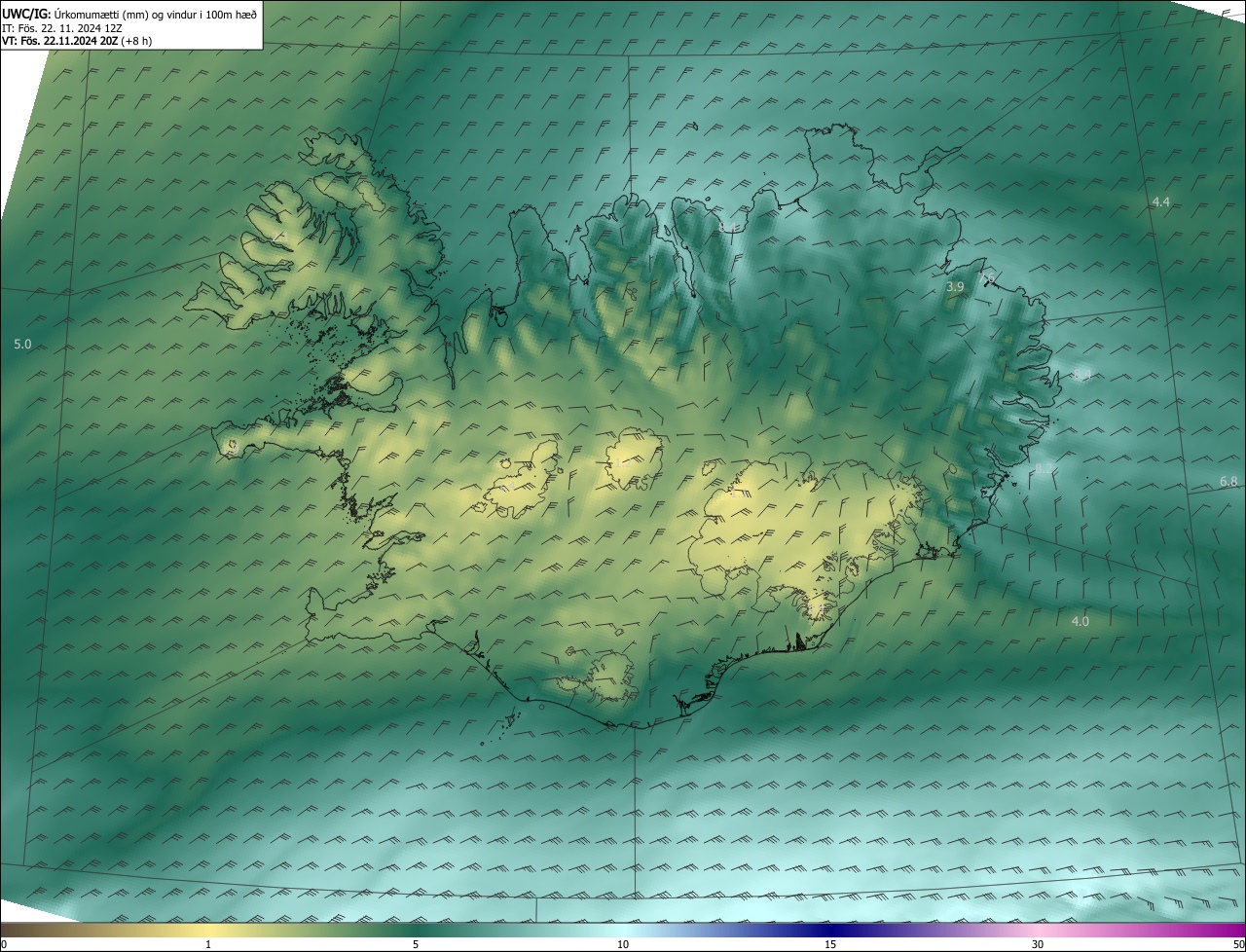Click the "50" tick on the colour scale
Viewport: 1246px width, 952px height.
coord(1238,944)
